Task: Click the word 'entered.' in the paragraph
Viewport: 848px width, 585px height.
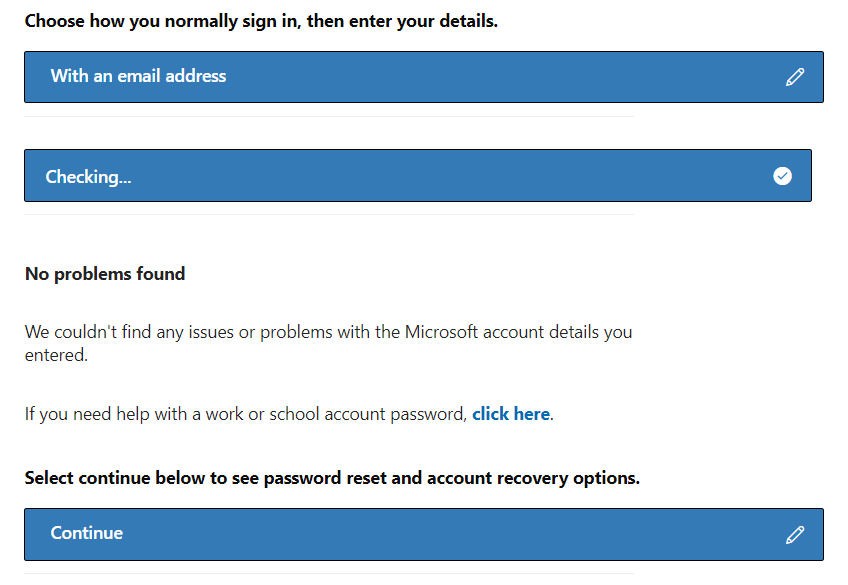Action: click(56, 355)
